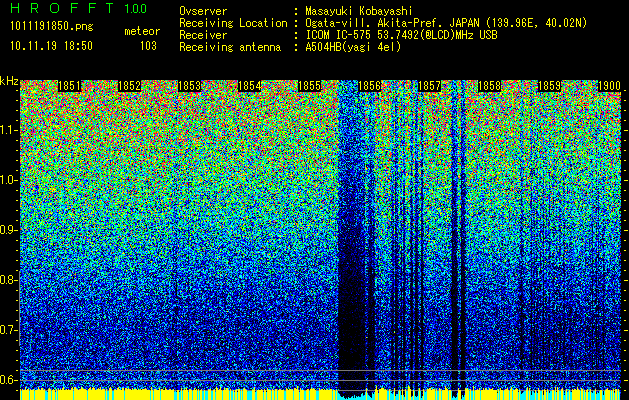
Task: Click the kHz axis unit label
Action: [9, 81]
